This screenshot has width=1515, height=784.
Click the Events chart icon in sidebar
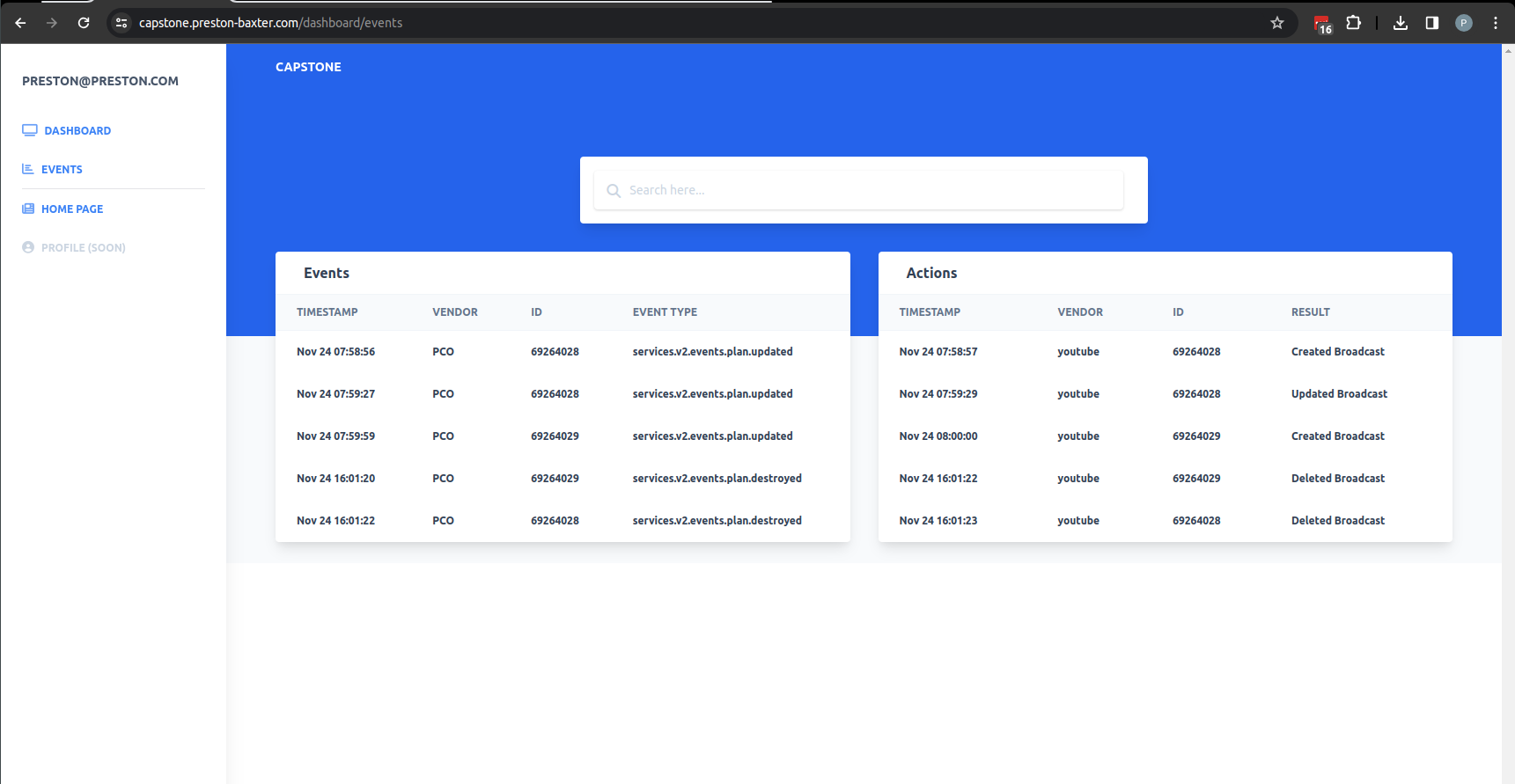coord(28,169)
